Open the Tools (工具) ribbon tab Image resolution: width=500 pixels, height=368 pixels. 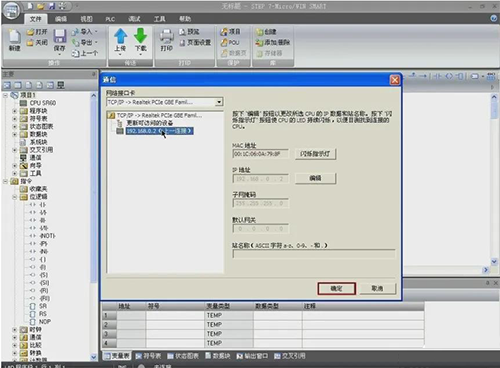(159, 19)
